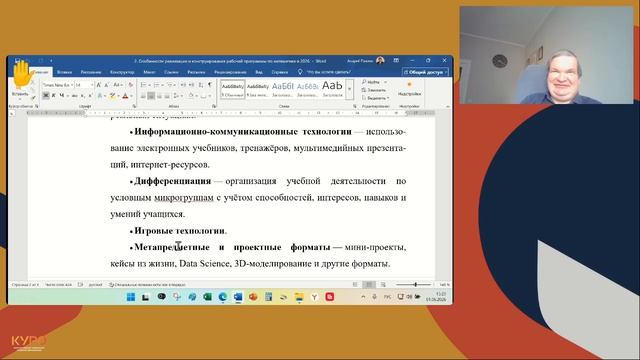Open the Insert ribbon tab
The height and width of the screenshot is (360, 640).
click(x=64, y=72)
